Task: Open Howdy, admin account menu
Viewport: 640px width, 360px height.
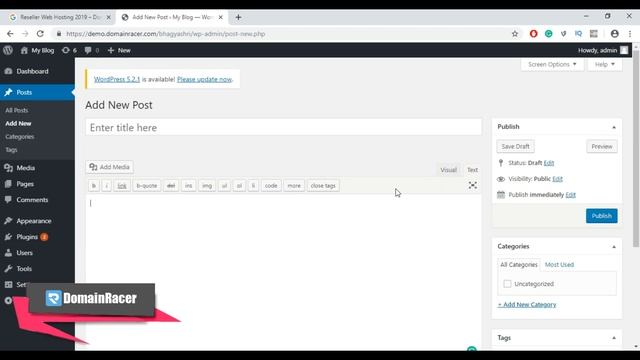Action: (603, 50)
